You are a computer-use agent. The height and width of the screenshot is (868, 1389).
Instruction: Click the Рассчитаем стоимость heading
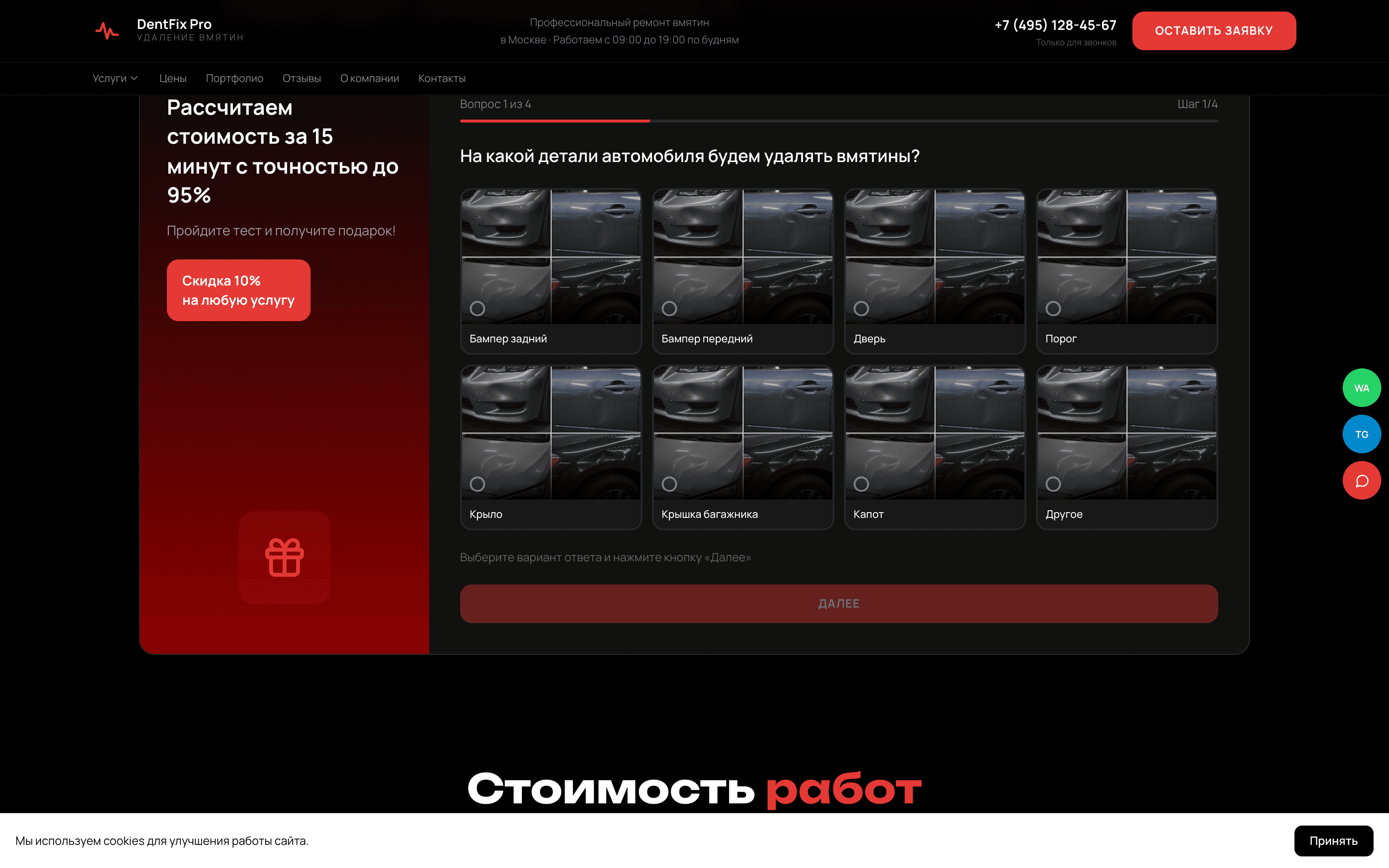283,151
